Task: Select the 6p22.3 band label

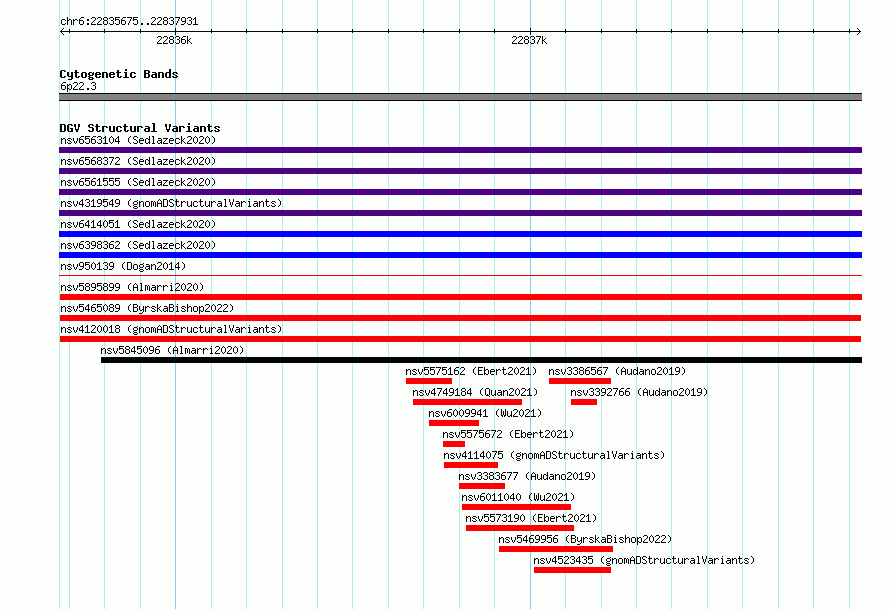Action: 78,86
